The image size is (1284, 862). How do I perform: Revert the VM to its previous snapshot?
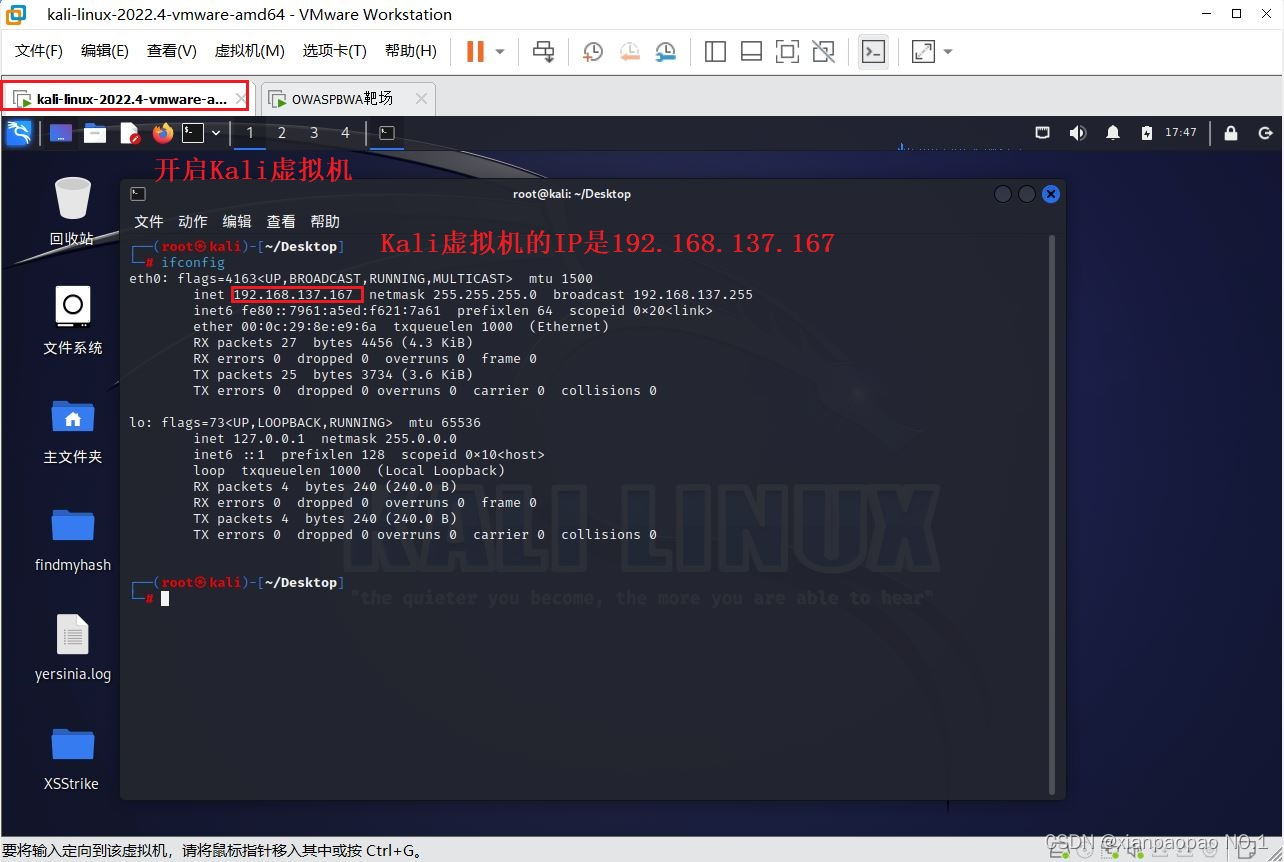coord(629,51)
